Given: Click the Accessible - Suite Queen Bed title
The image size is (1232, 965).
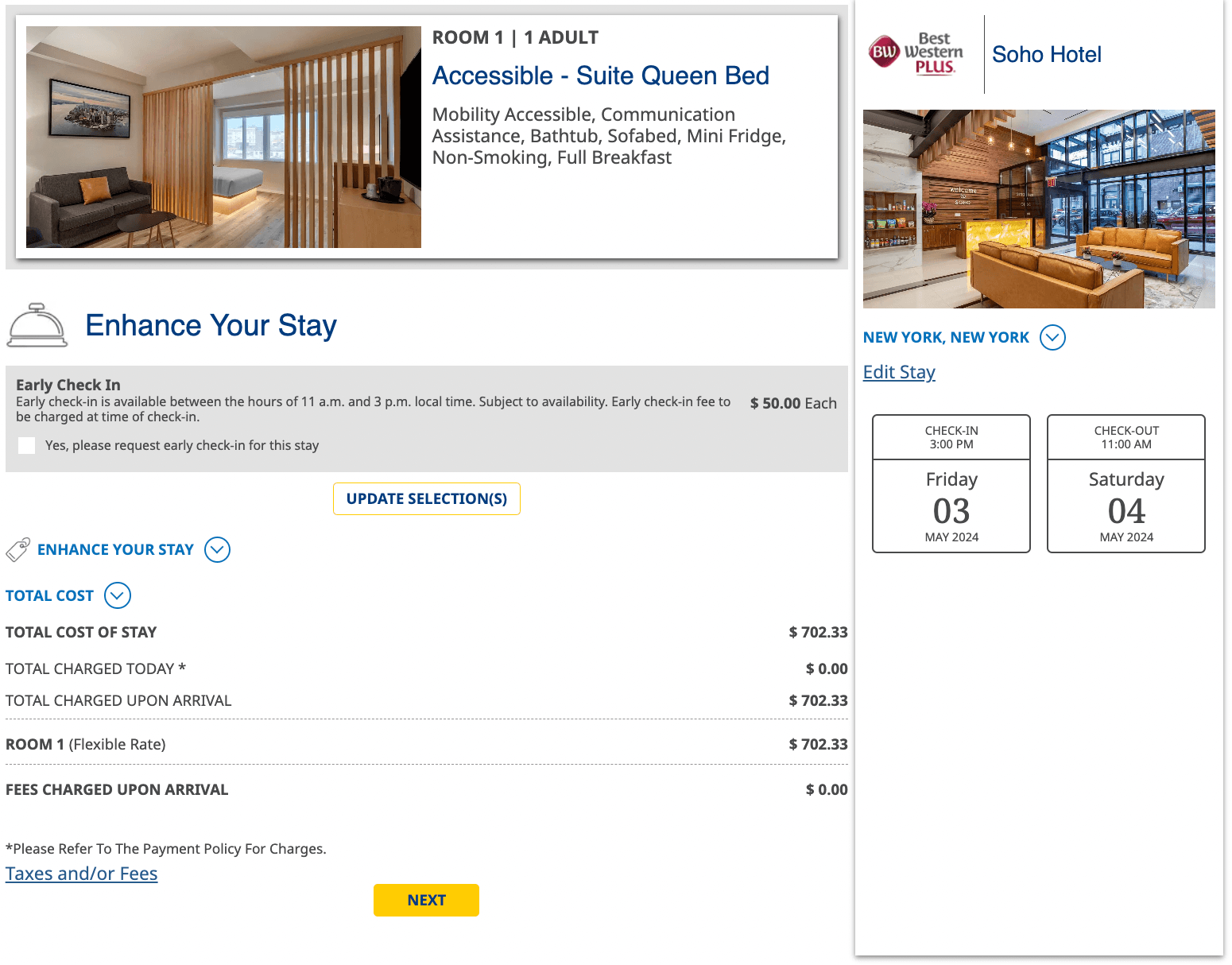Looking at the screenshot, I should (600, 76).
